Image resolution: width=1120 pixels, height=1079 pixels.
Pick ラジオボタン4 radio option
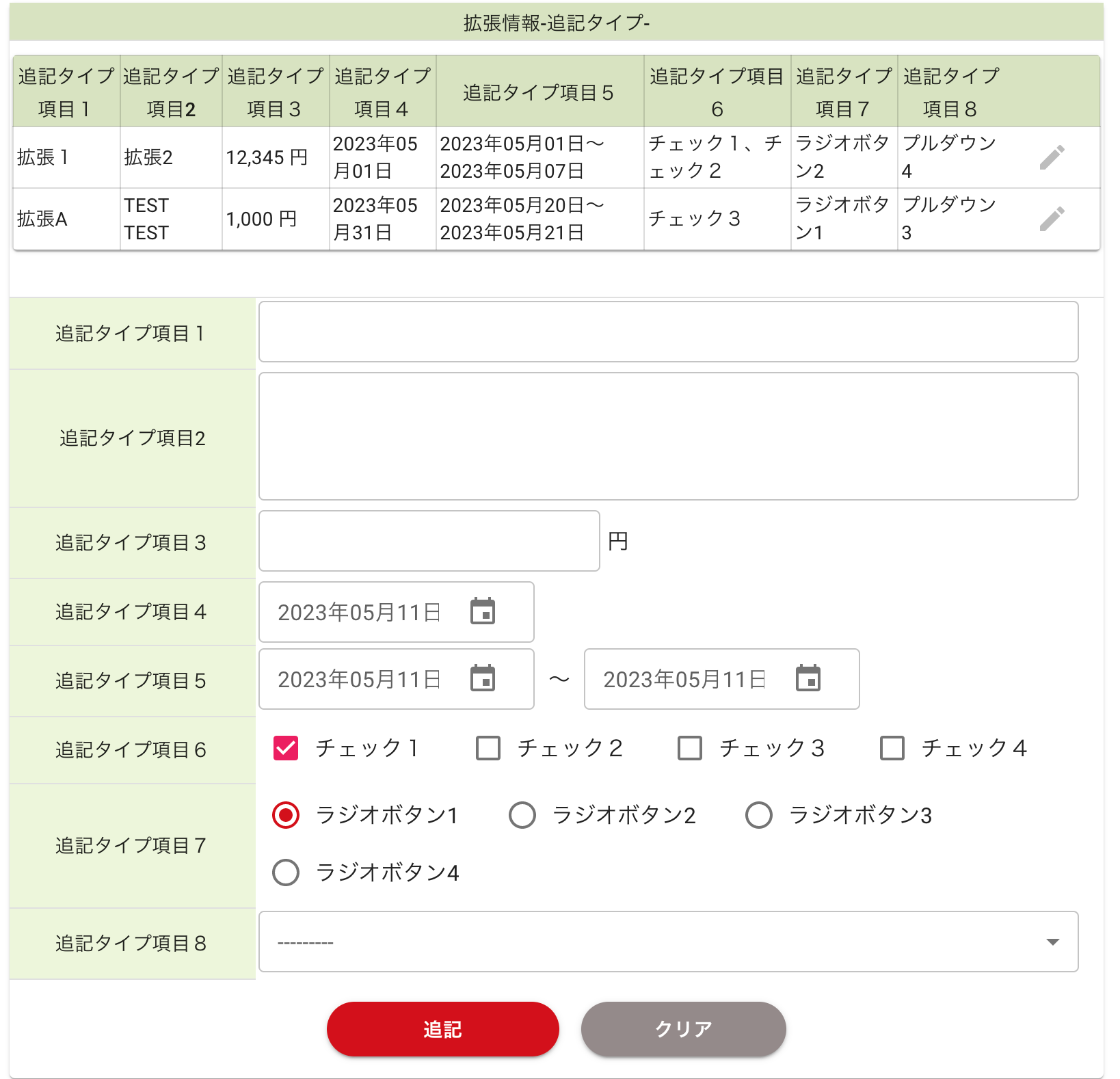286,872
